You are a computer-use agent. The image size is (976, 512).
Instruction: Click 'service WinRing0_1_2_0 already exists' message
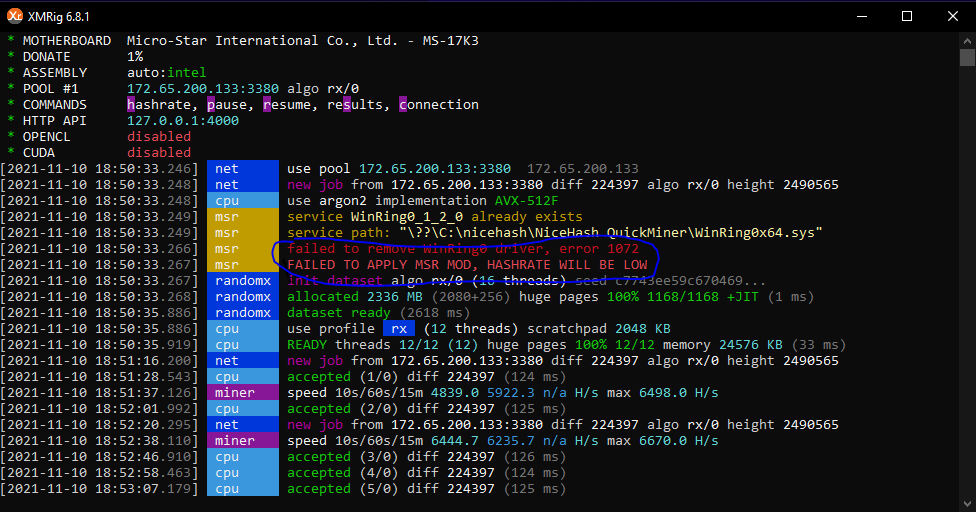434,216
